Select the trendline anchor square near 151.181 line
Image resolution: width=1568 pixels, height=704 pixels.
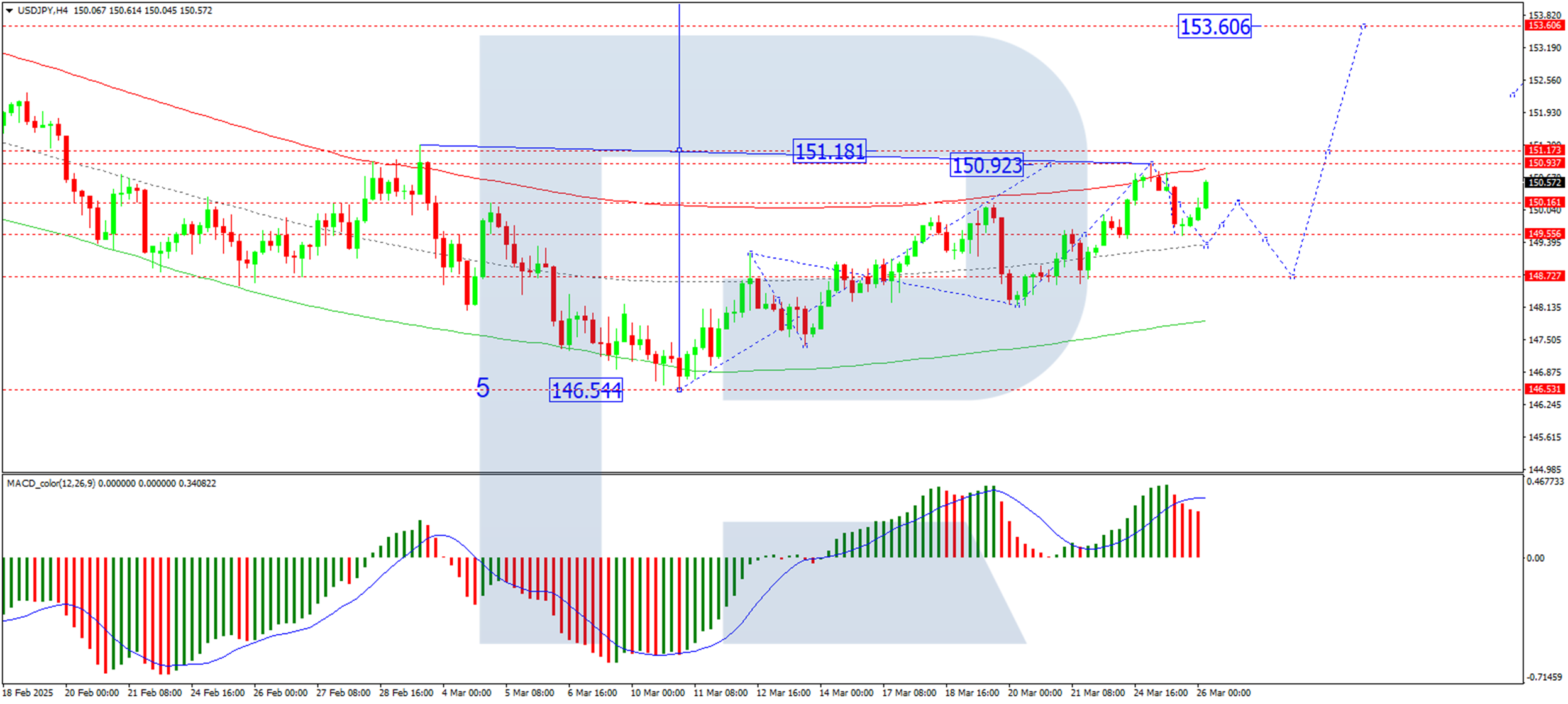(x=679, y=150)
